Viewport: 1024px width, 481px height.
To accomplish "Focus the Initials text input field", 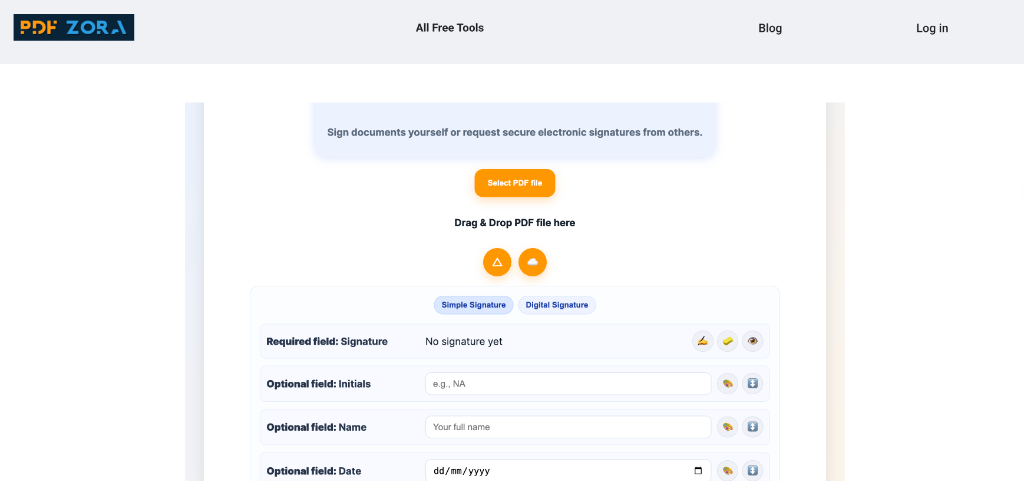I will [x=567, y=384].
